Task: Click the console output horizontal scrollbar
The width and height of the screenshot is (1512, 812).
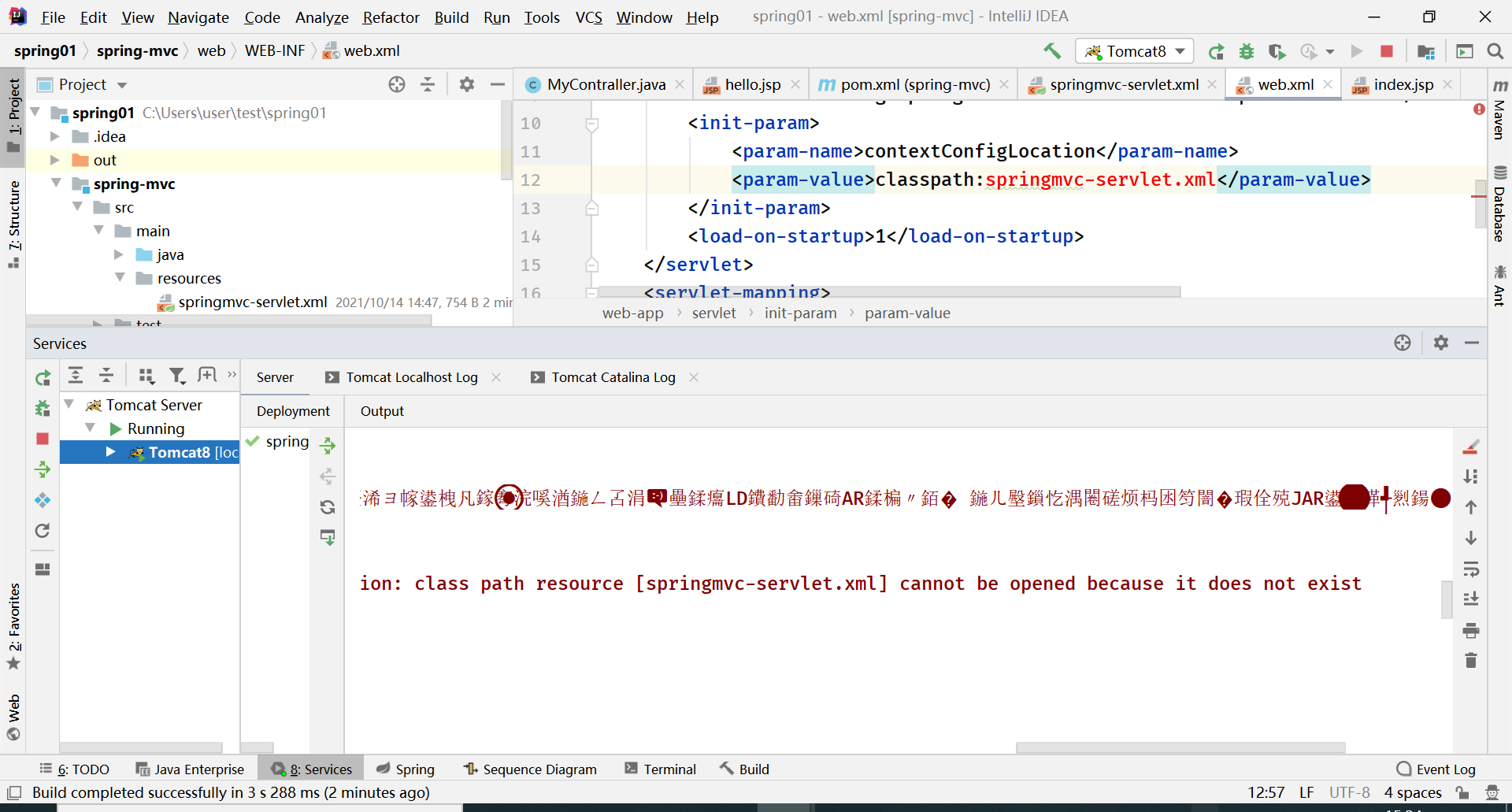Action: [x=1180, y=747]
